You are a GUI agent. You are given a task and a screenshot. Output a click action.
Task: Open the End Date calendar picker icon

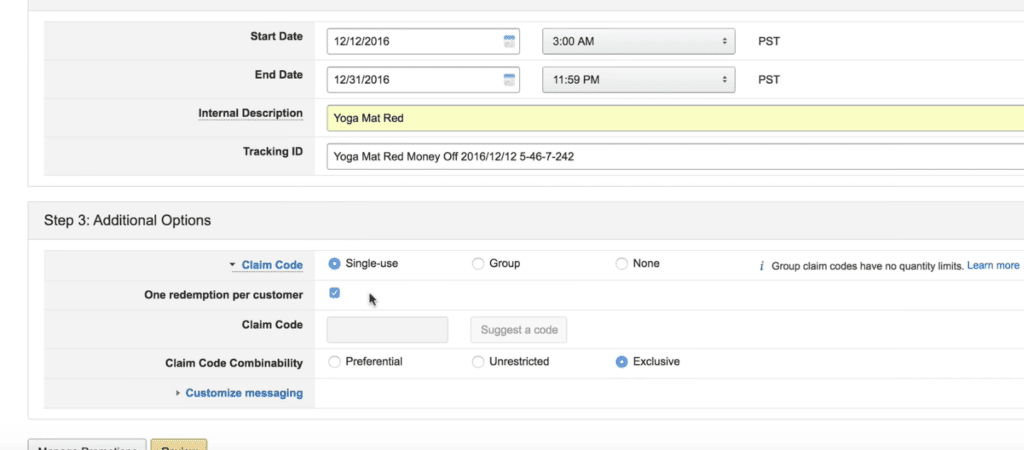tap(509, 80)
